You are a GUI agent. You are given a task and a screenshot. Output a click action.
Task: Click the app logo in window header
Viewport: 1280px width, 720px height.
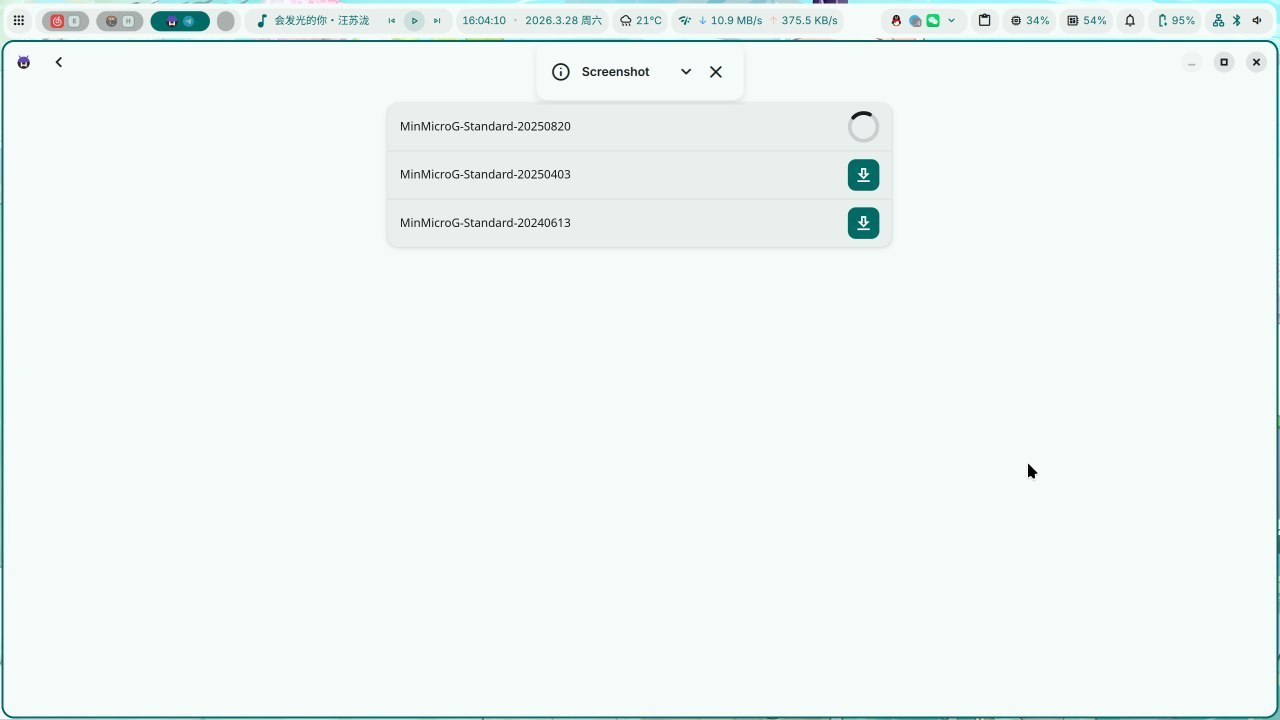(x=24, y=62)
